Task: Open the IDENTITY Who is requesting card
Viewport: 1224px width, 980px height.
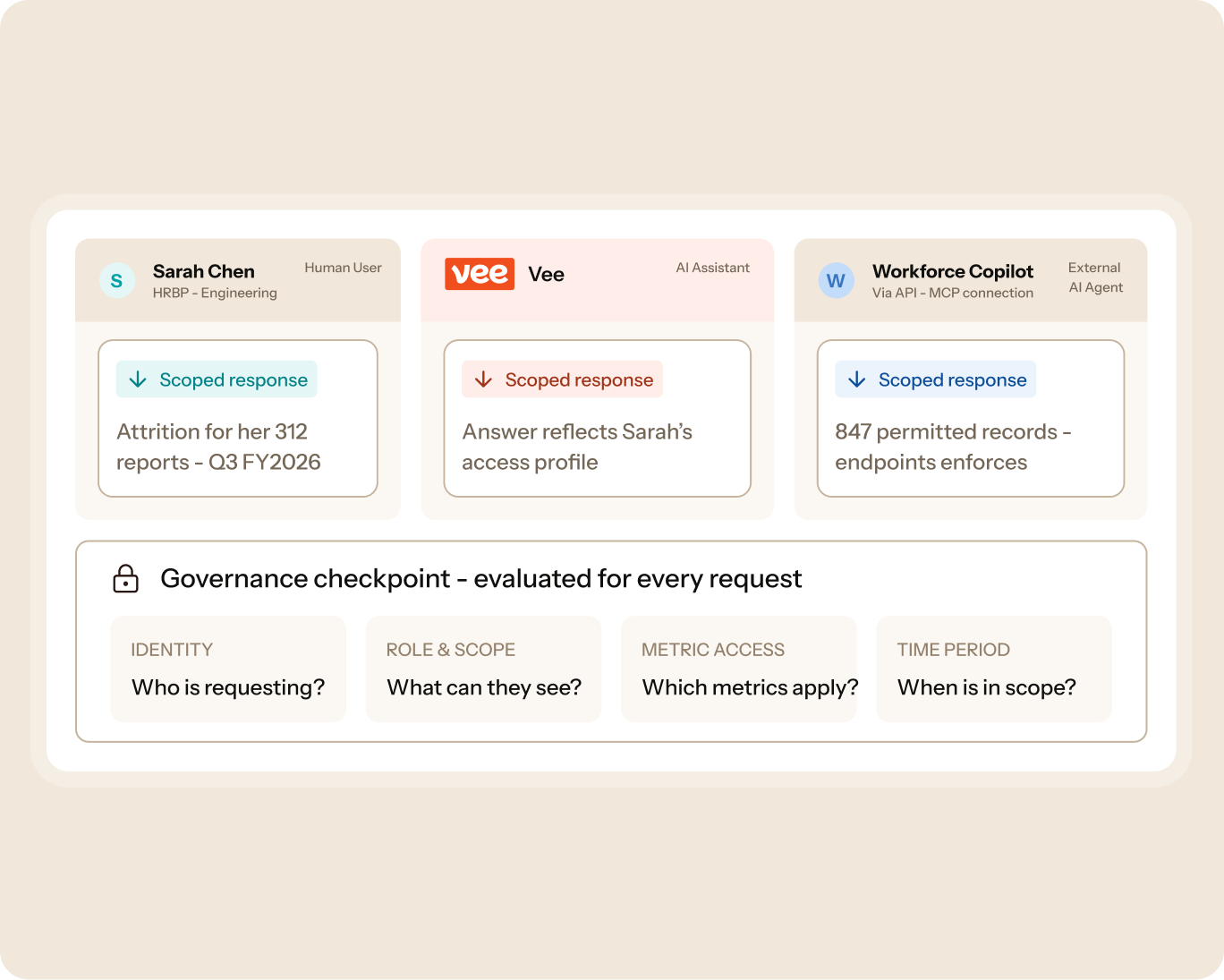Action: [228, 669]
